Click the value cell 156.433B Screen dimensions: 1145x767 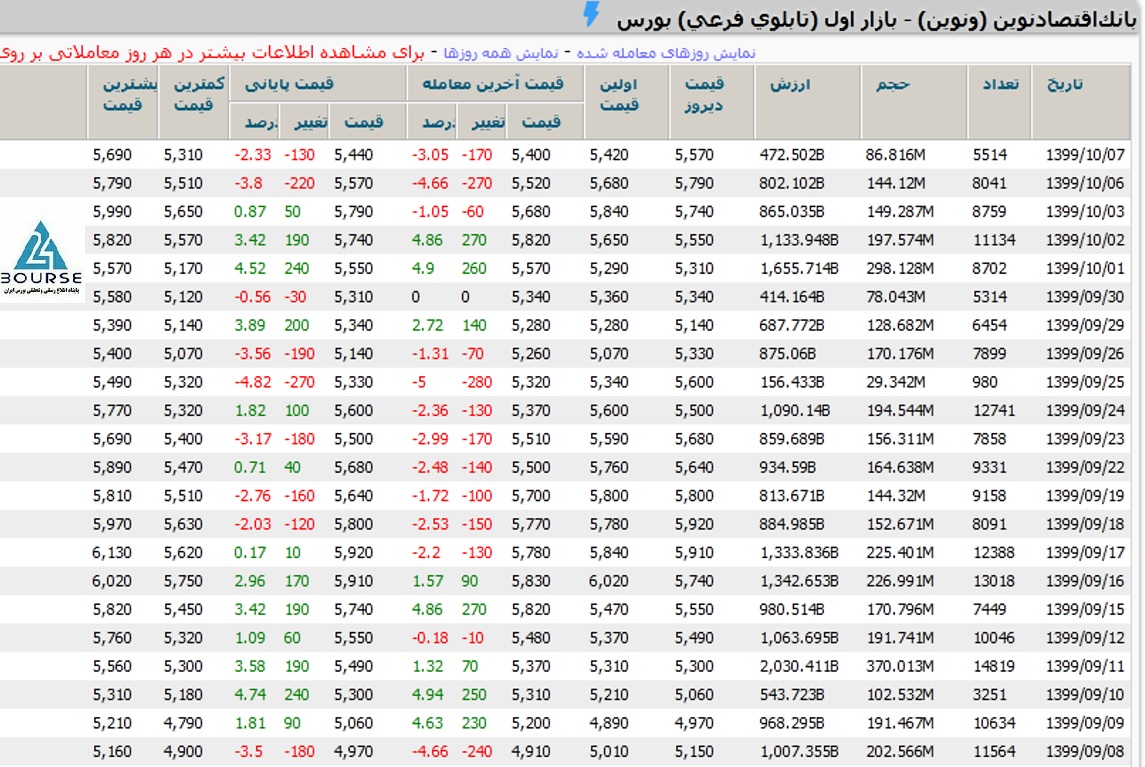coord(792,382)
